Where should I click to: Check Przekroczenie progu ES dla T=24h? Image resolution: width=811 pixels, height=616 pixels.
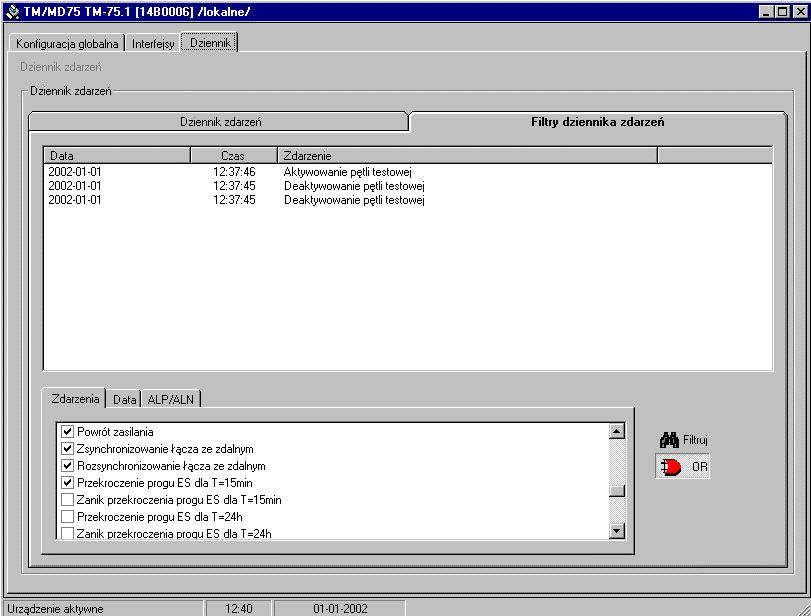point(67,517)
